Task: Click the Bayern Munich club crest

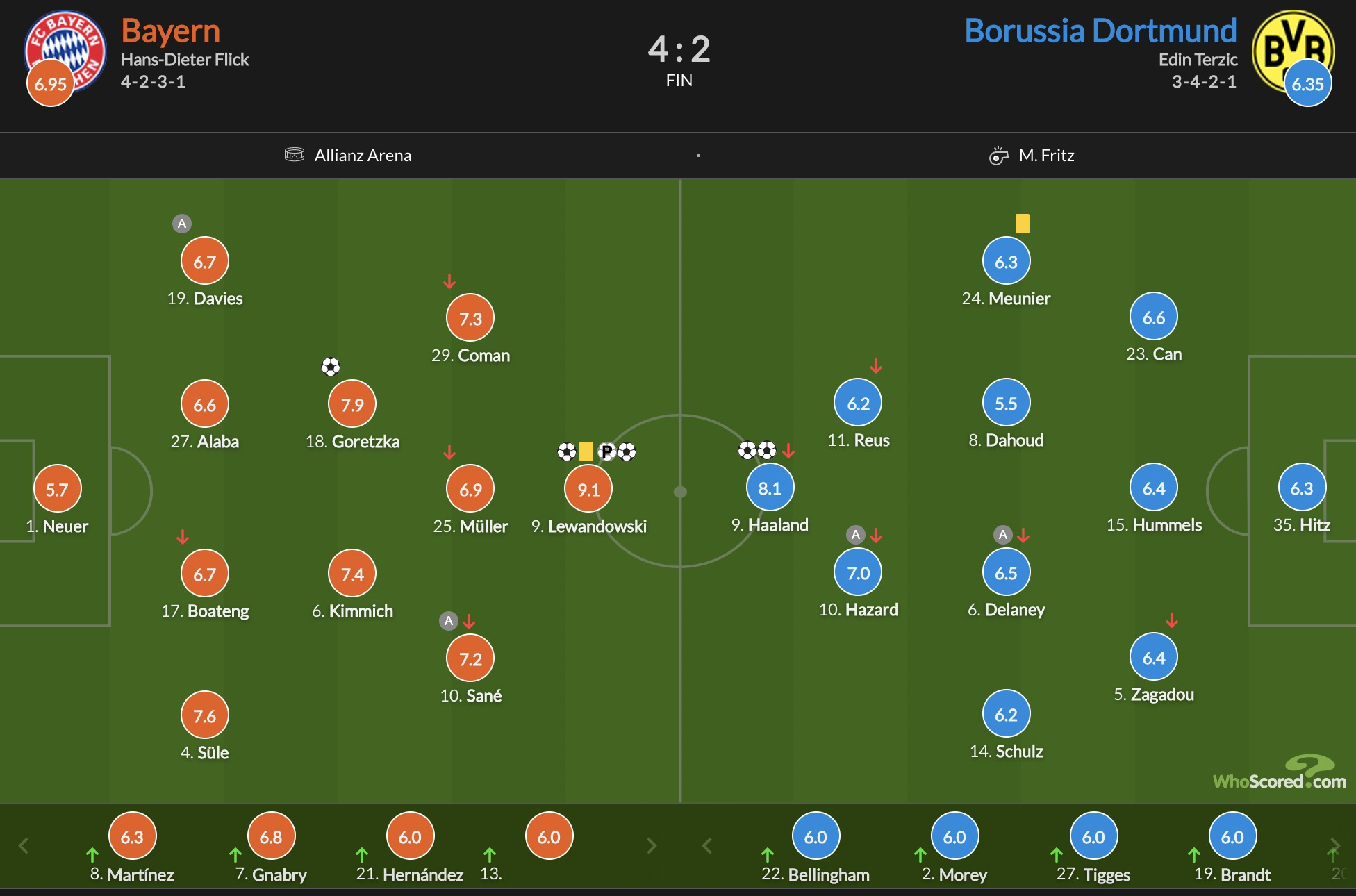Action: coord(65,51)
